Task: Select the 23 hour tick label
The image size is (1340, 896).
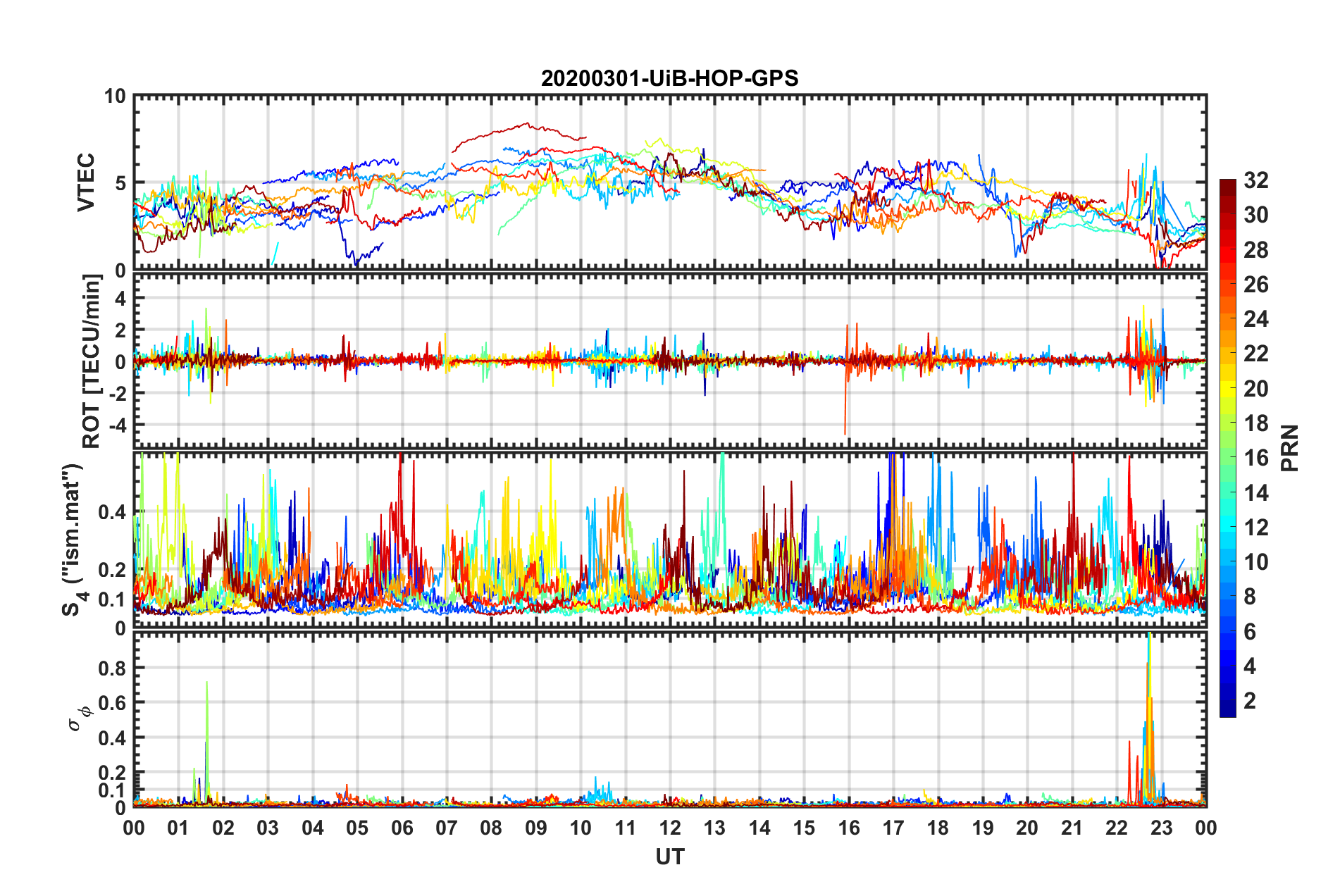Action: tap(1162, 828)
